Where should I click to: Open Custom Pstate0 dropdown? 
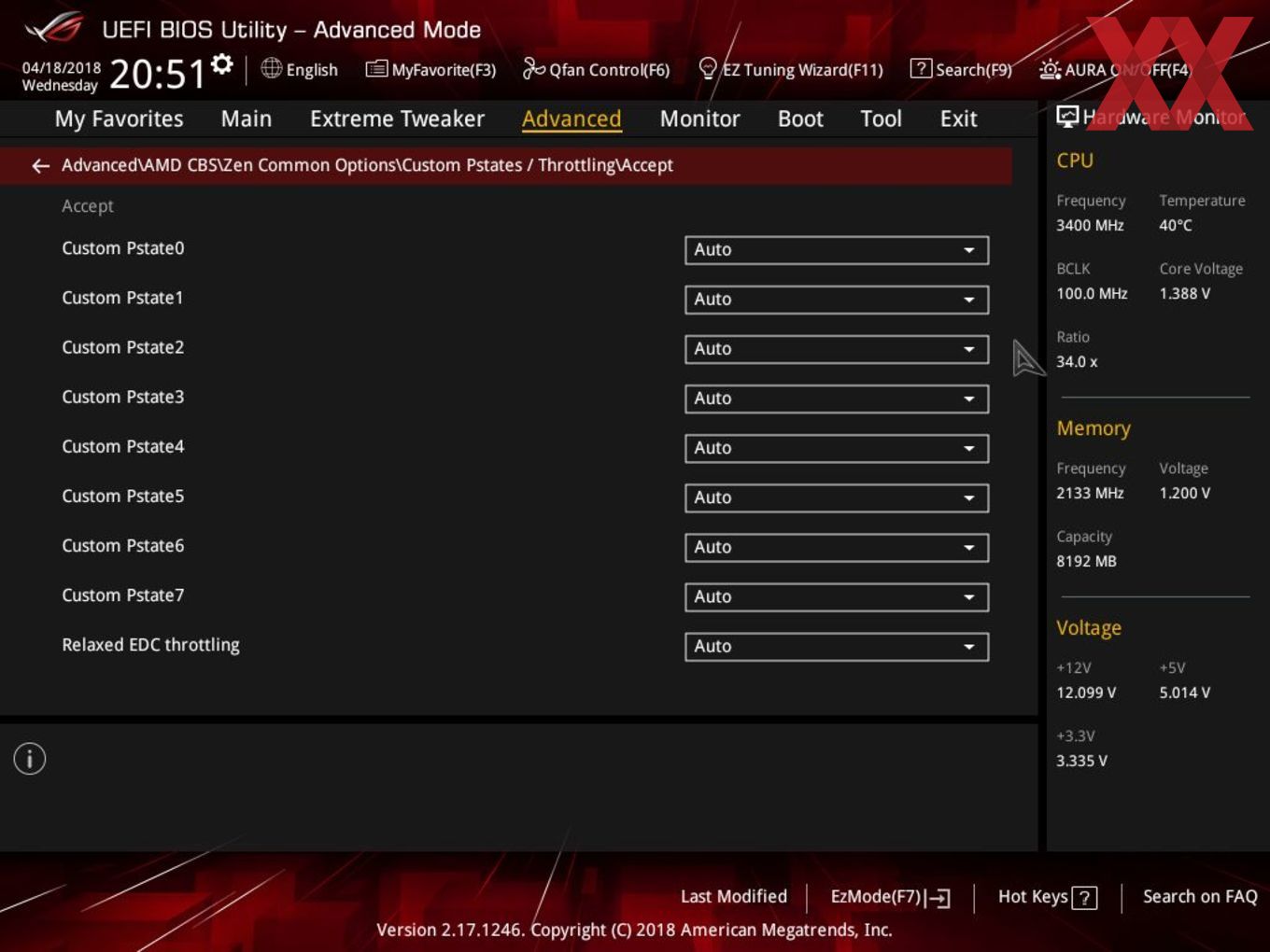837,250
